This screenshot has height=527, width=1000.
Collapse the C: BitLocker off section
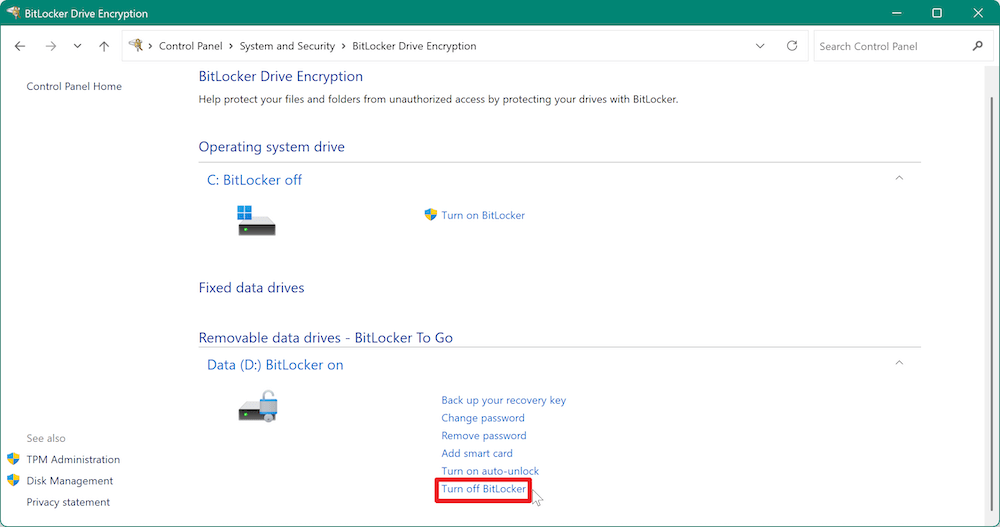(x=899, y=178)
